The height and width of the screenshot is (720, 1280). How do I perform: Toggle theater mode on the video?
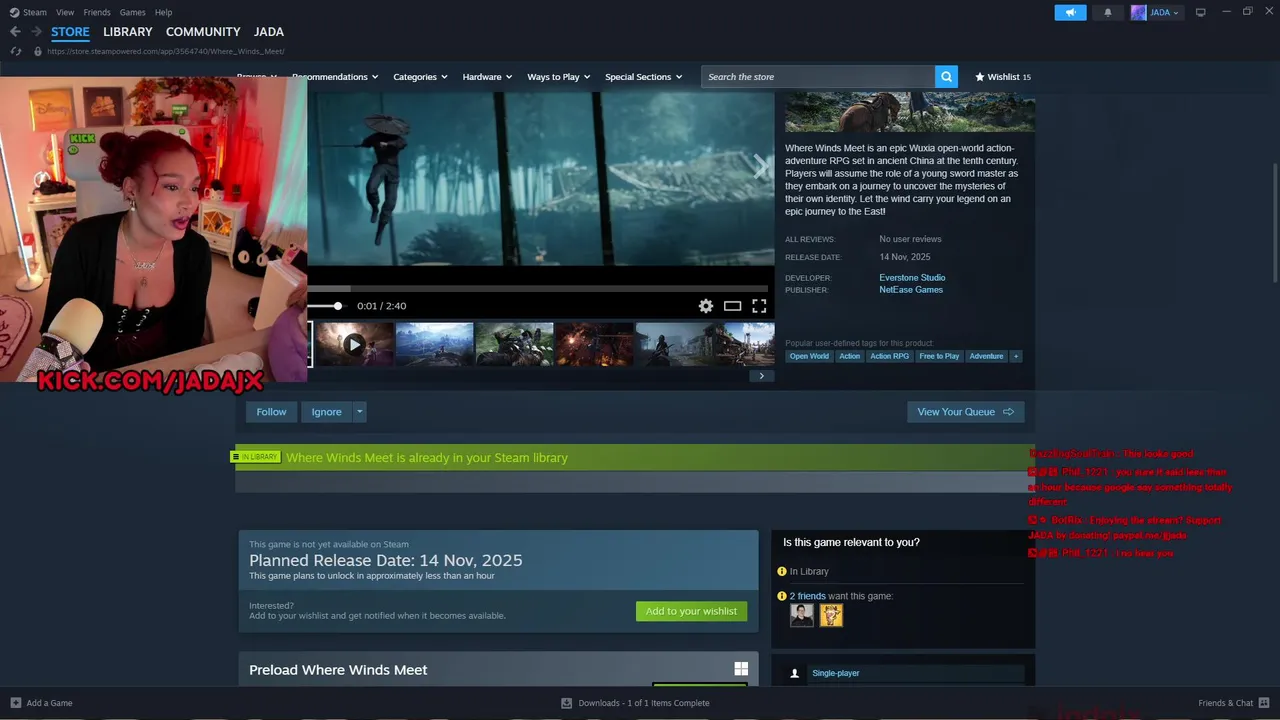click(x=732, y=306)
